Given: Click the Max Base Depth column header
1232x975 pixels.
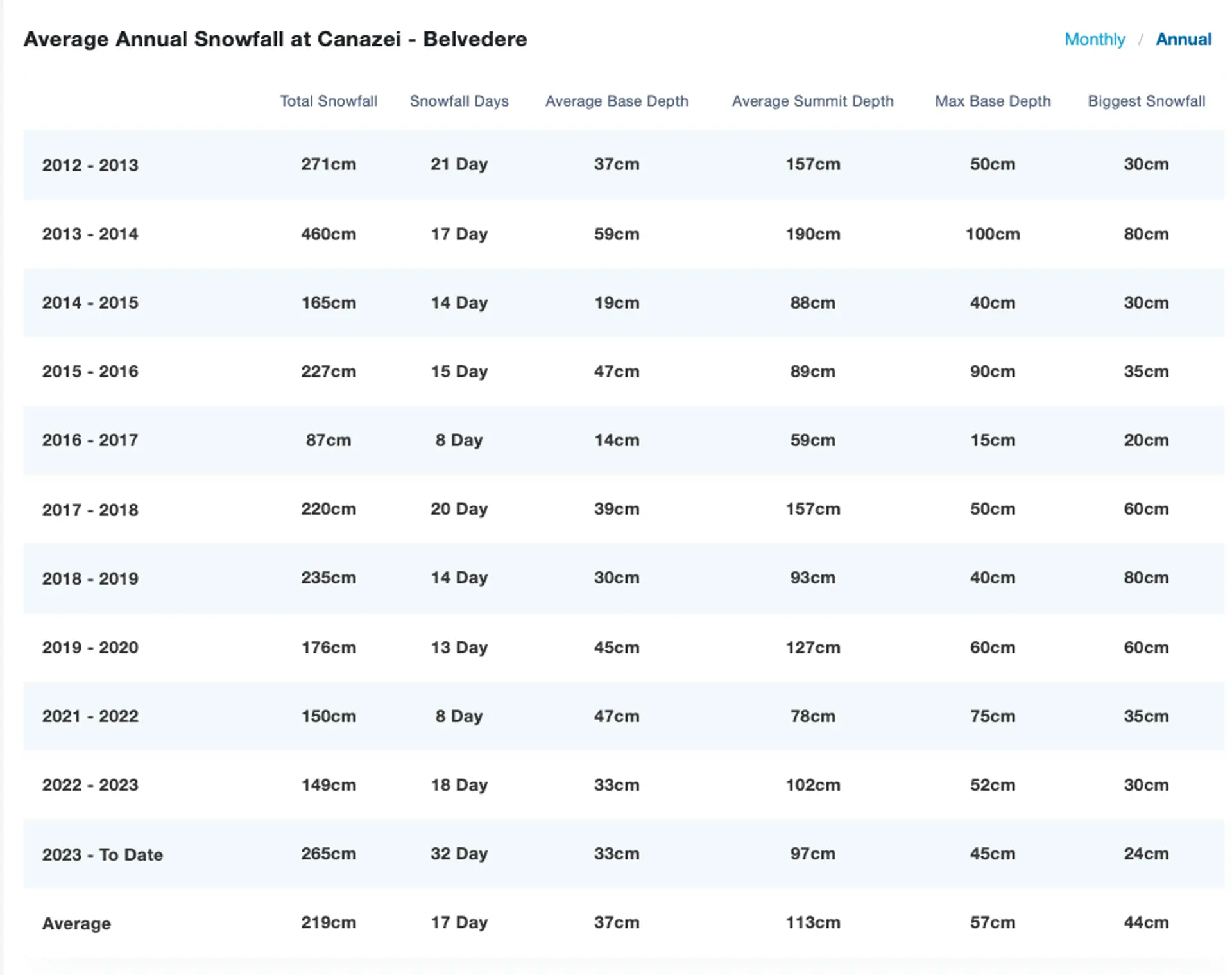Looking at the screenshot, I should [993, 101].
